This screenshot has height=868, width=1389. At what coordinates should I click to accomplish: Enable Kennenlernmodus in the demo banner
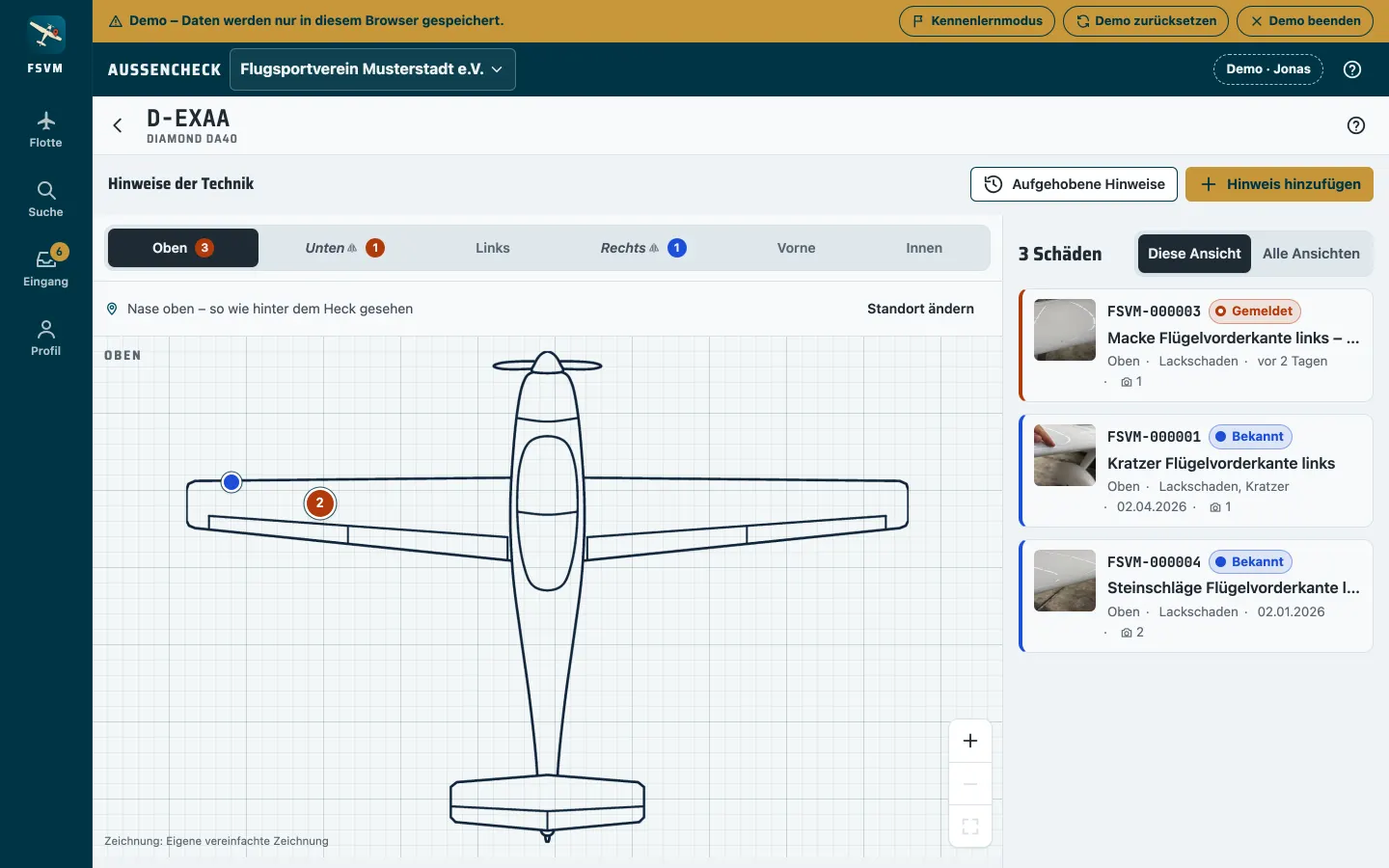coord(977,20)
